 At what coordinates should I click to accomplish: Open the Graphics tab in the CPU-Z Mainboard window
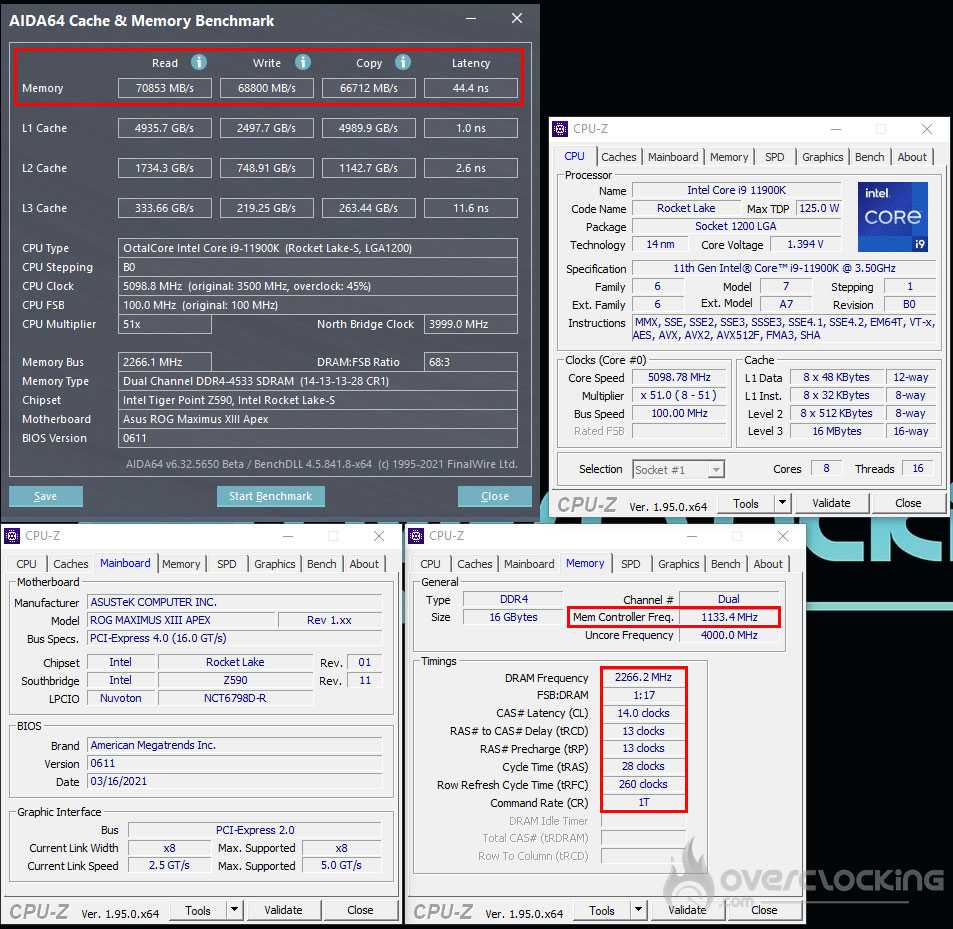coord(275,564)
